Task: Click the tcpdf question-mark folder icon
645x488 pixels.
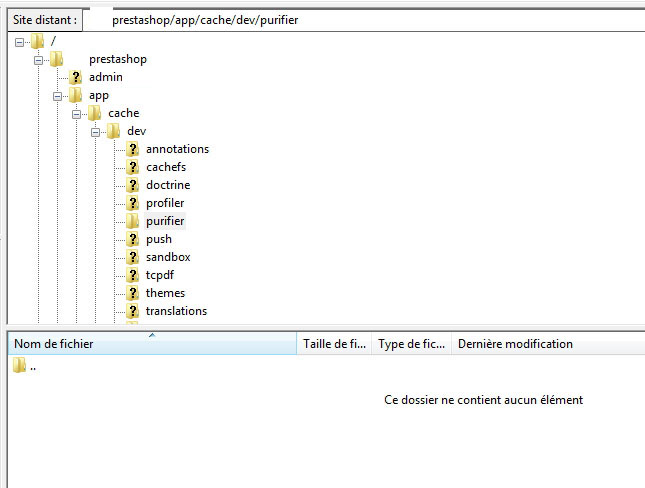Action: pos(132,275)
